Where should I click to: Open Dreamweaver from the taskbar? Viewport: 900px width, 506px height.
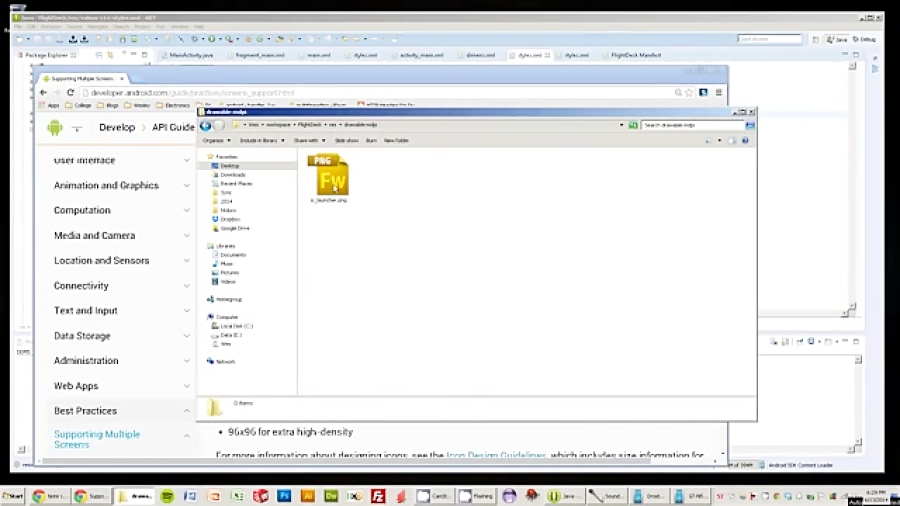click(x=331, y=496)
